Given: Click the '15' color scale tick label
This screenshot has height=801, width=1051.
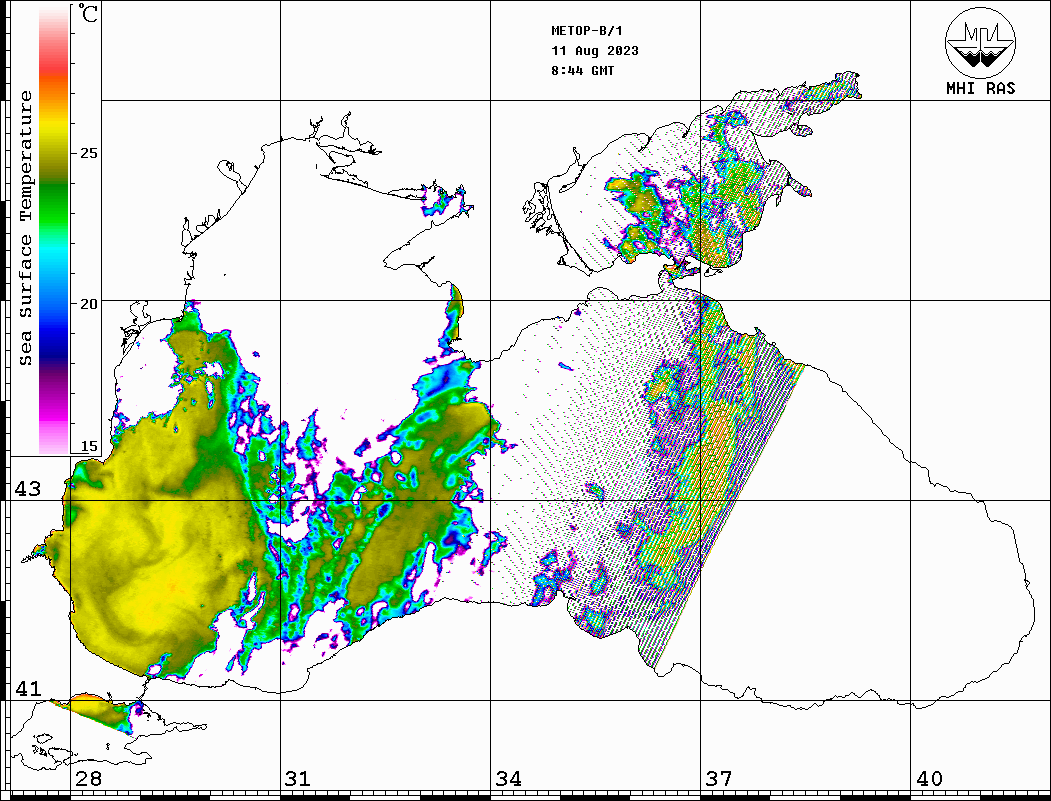Looking at the screenshot, I should (x=88, y=446).
